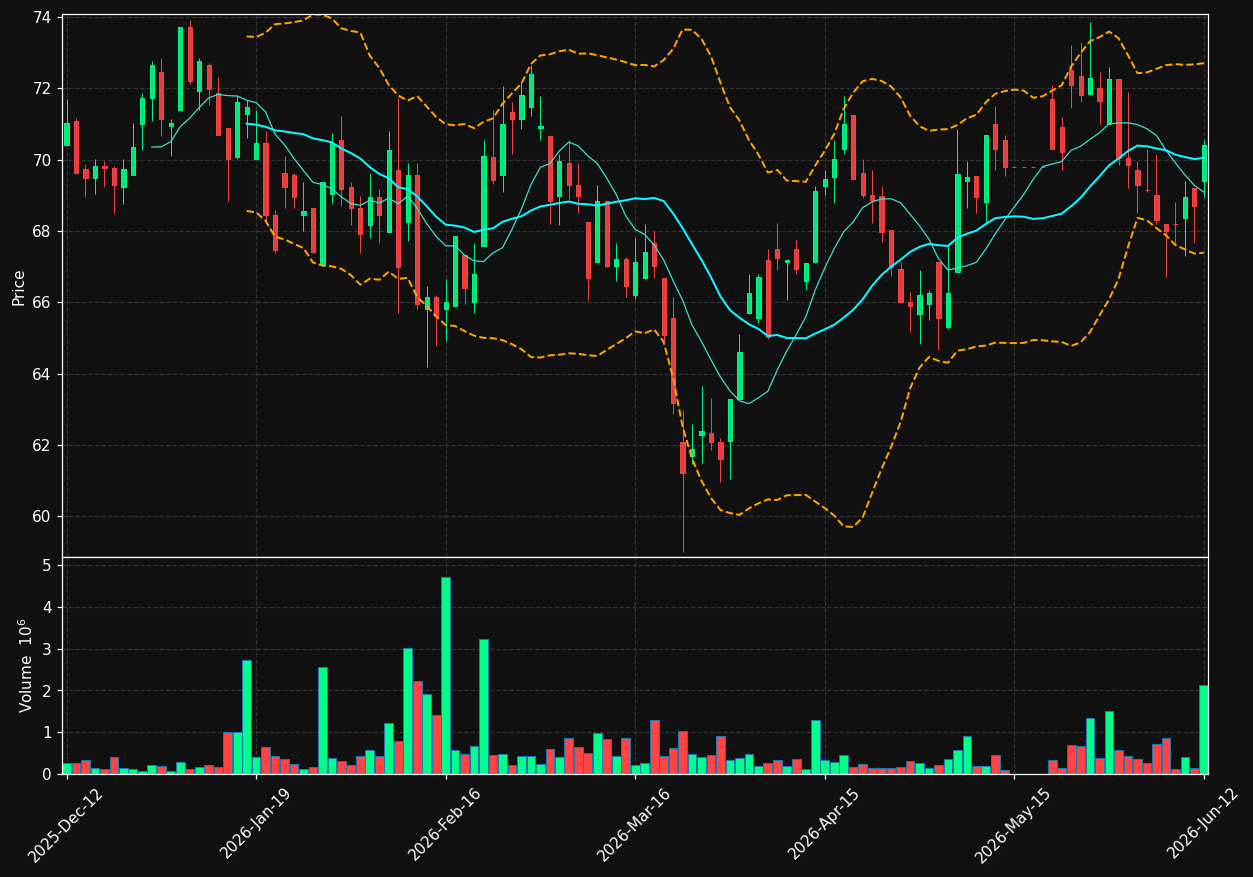Select the 3 volume axis tick label
1253x877 pixels.
(49, 650)
